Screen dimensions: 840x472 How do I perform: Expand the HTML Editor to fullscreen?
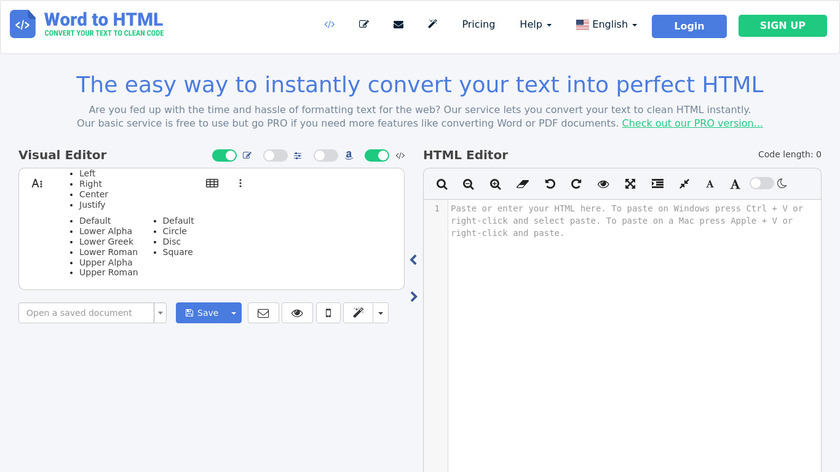[630, 184]
